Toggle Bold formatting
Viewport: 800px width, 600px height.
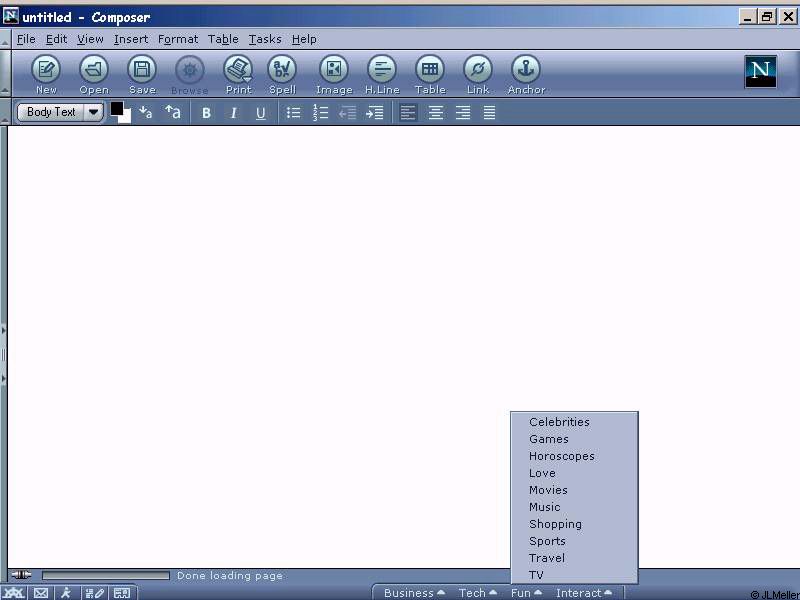(206, 113)
